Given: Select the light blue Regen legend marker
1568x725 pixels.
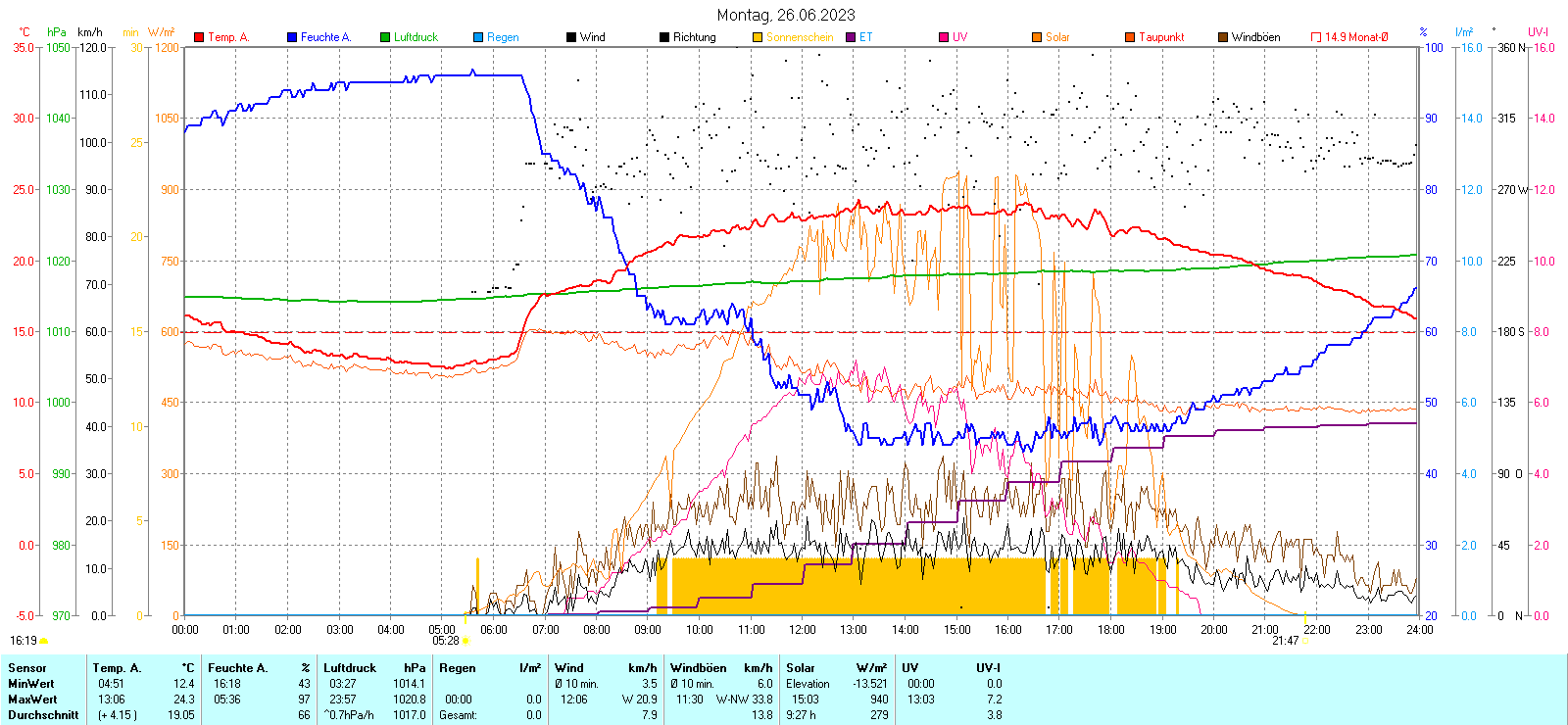Looking at the screenshot, I should pos(478,37).
